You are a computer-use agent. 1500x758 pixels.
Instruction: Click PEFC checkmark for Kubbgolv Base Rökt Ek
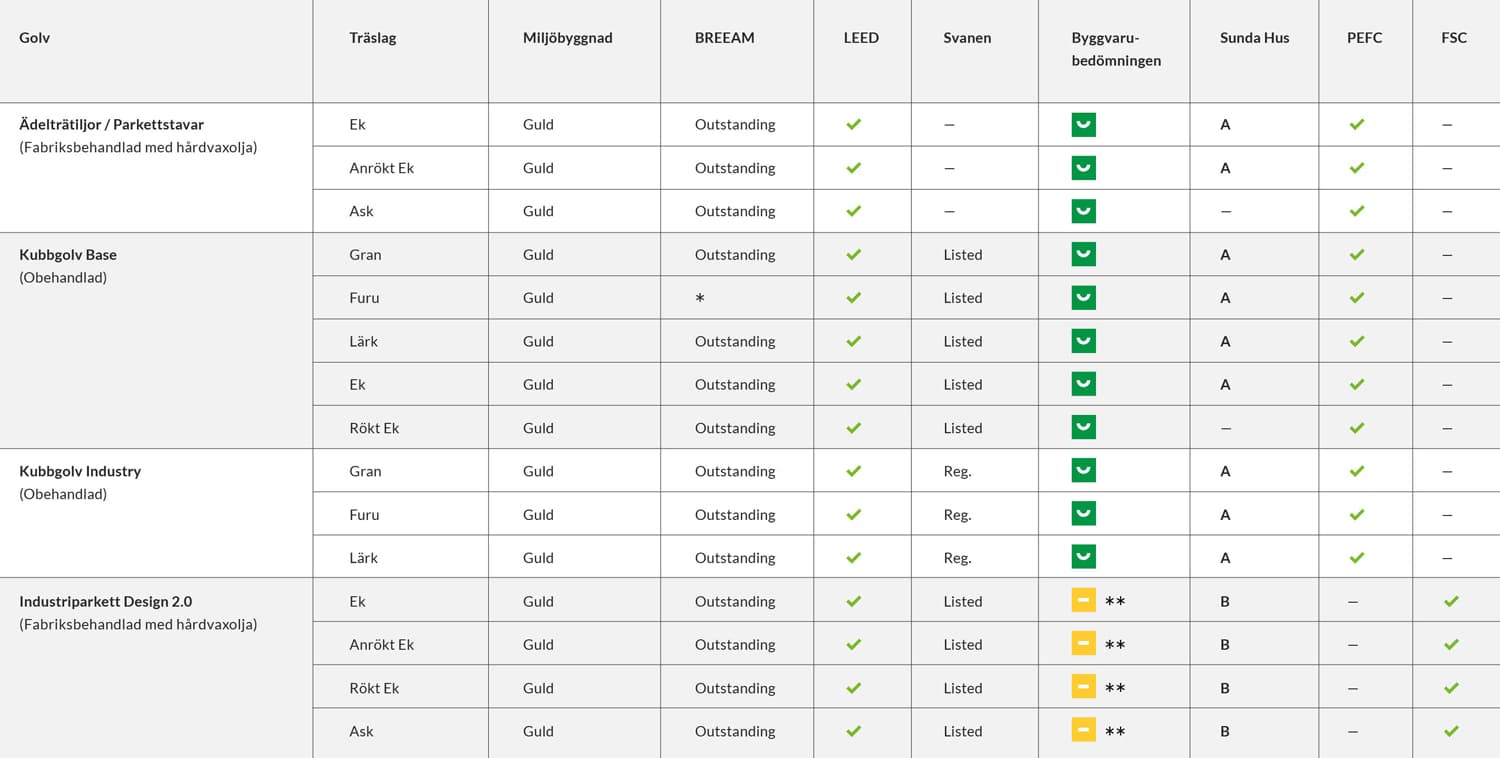click(1356, 427)
